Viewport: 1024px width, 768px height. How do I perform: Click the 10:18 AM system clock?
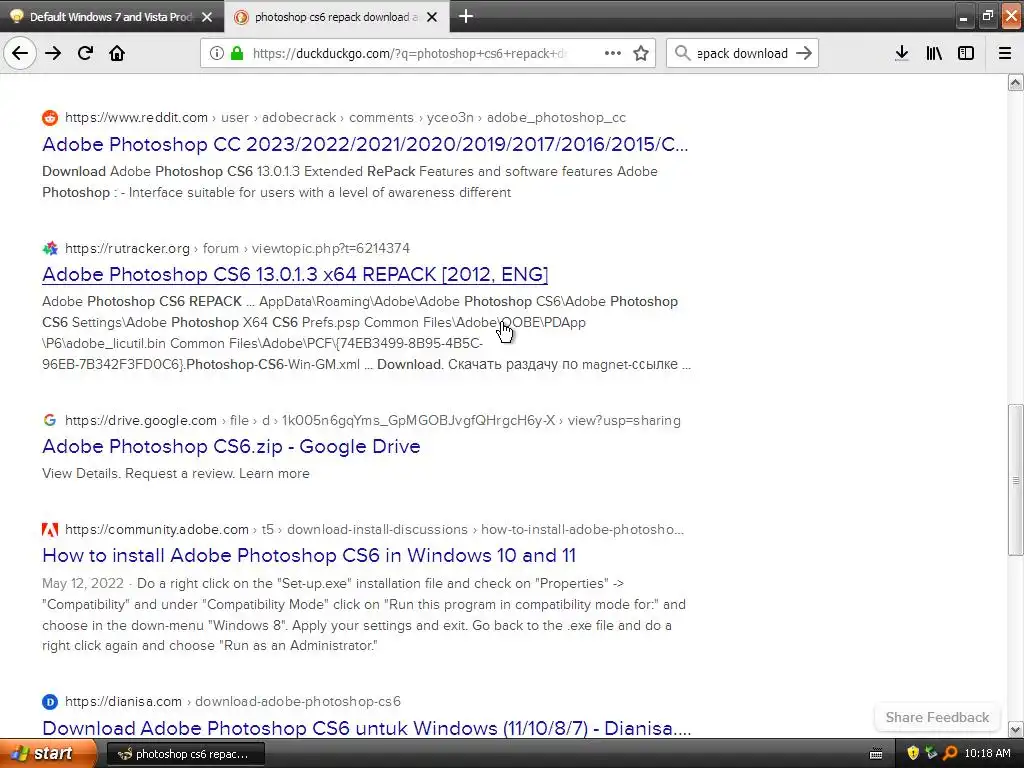point(987,754)
